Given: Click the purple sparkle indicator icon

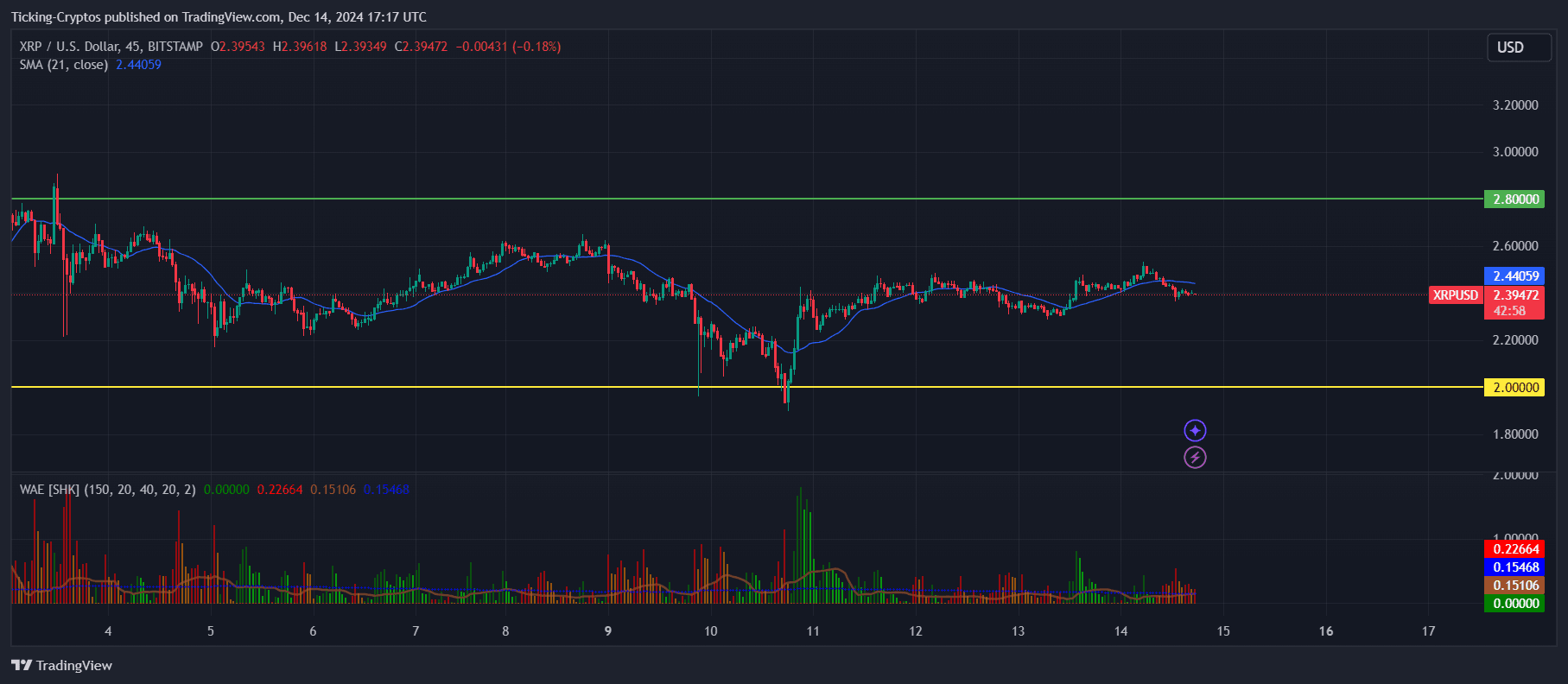Looking at the screenshot, I should pos(1195,430).
